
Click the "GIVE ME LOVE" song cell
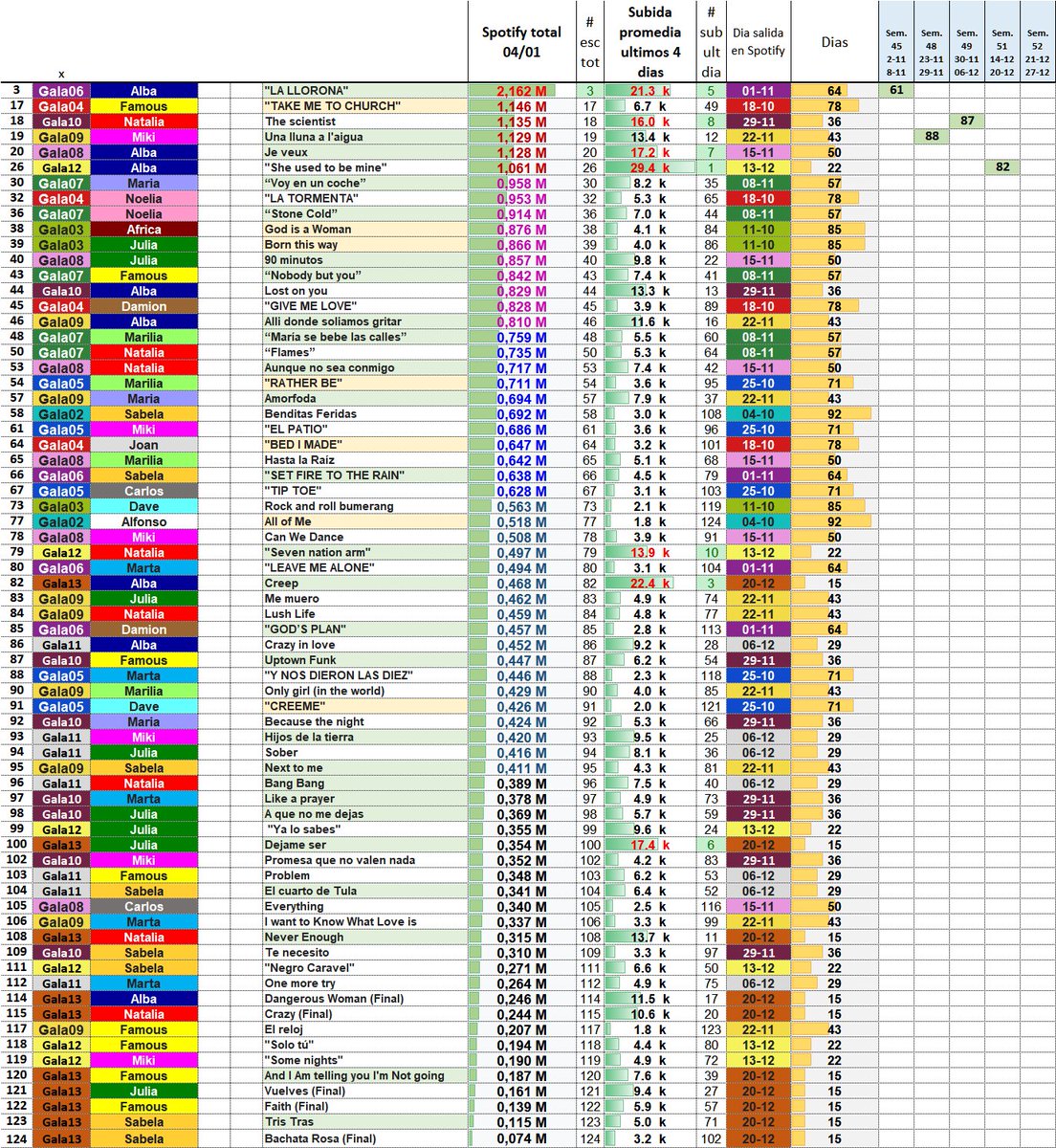[x=365, y=306]
